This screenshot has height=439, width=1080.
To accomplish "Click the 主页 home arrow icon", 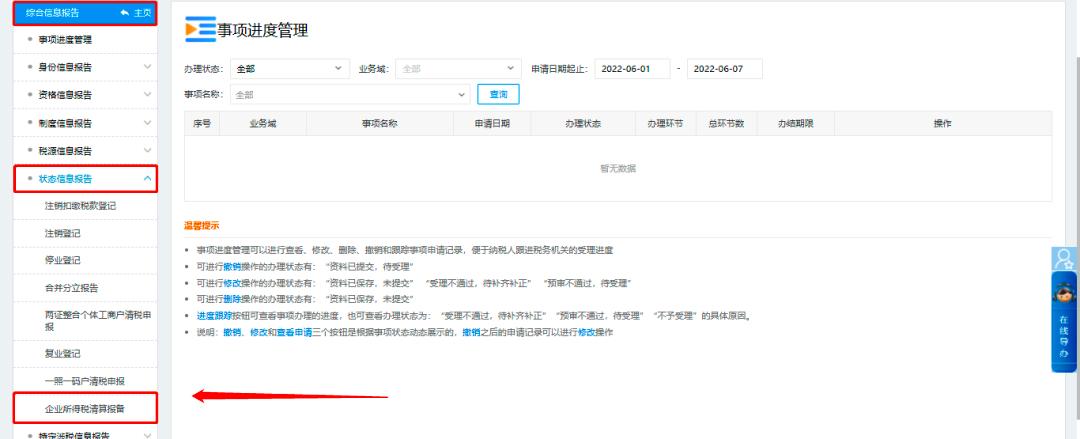I will tap(125, 13).
